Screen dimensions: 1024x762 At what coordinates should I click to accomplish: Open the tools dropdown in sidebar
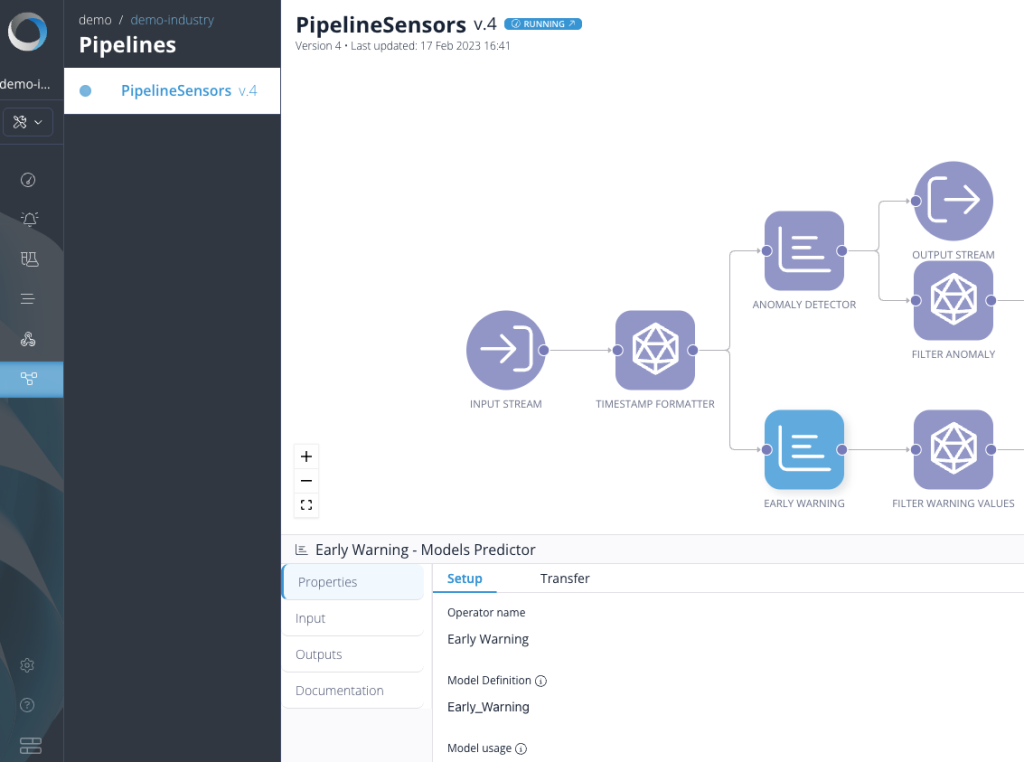click(x=27, y=122)
